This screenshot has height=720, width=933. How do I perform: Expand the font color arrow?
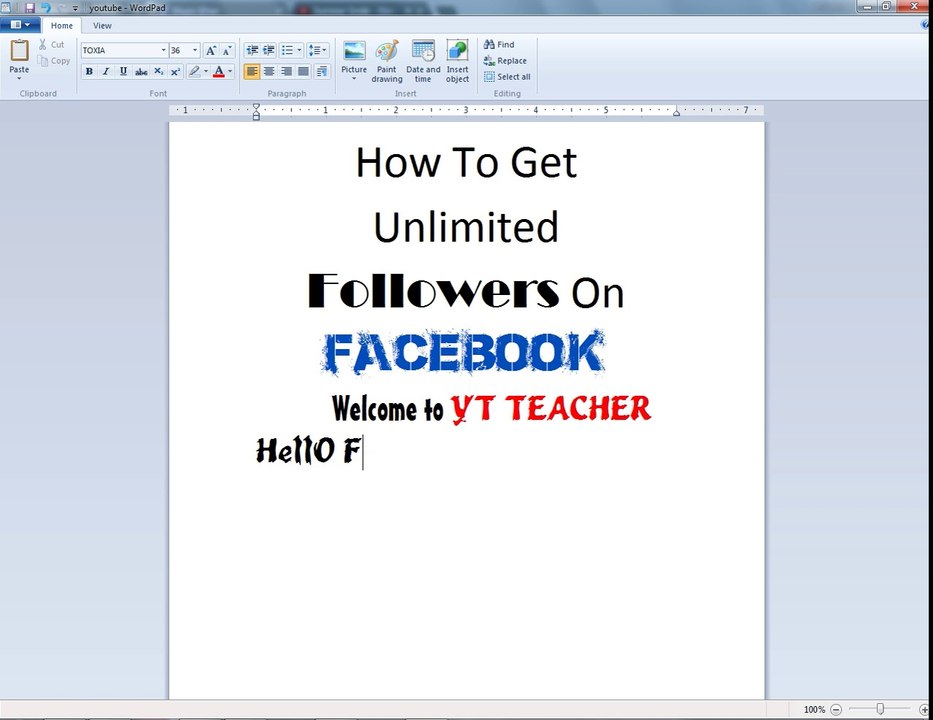click(x=230, y=72)
